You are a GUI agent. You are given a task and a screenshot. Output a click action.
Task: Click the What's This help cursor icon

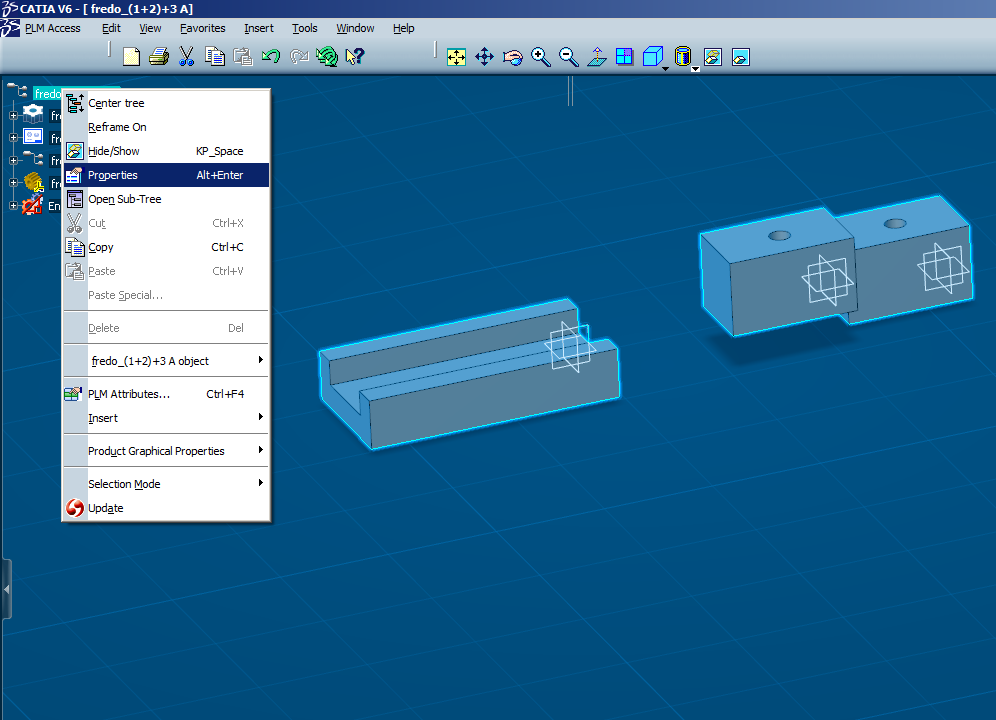(x=354, y=57)
